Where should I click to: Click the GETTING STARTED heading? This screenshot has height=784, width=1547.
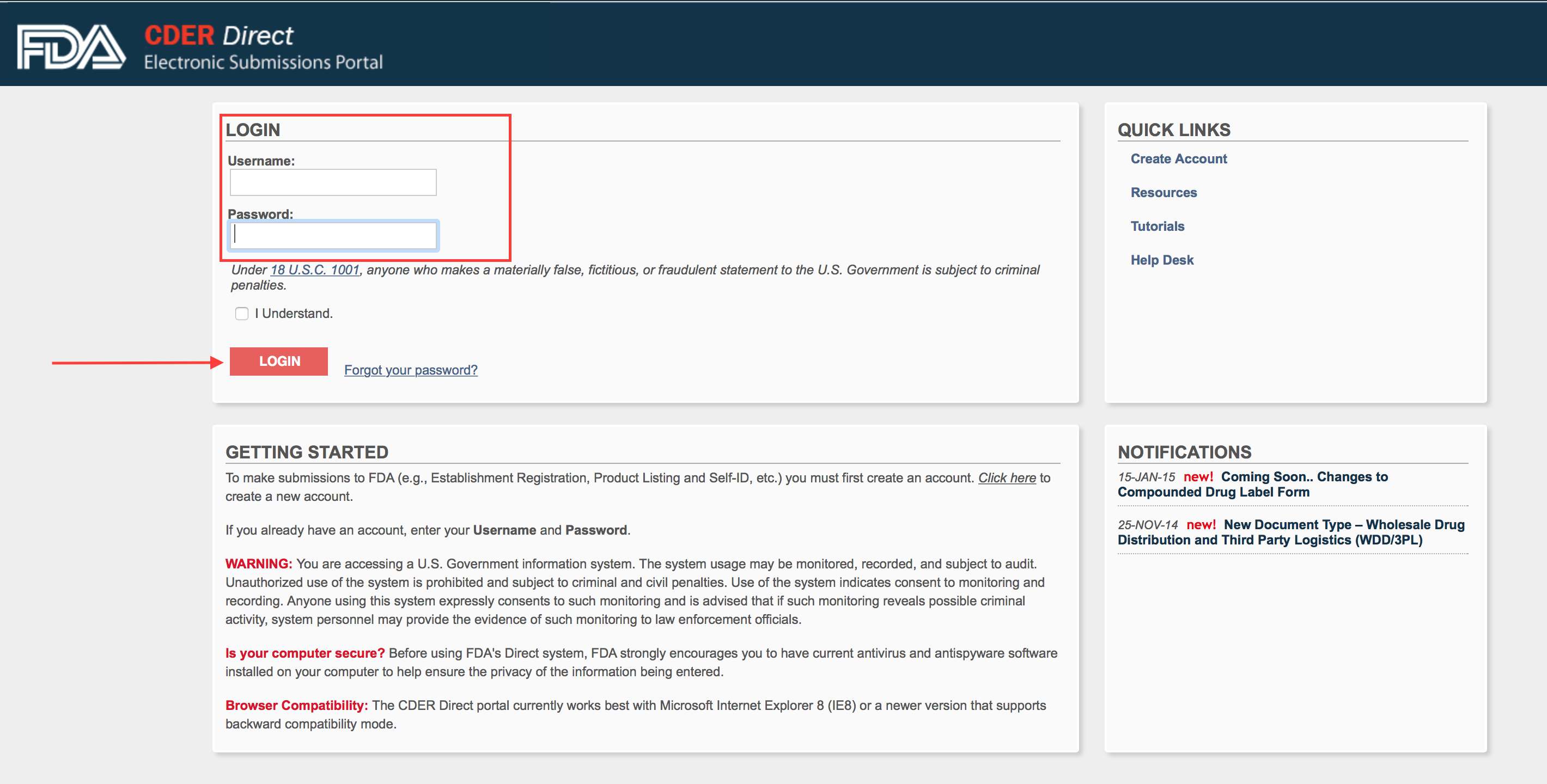tap(307, 452)
